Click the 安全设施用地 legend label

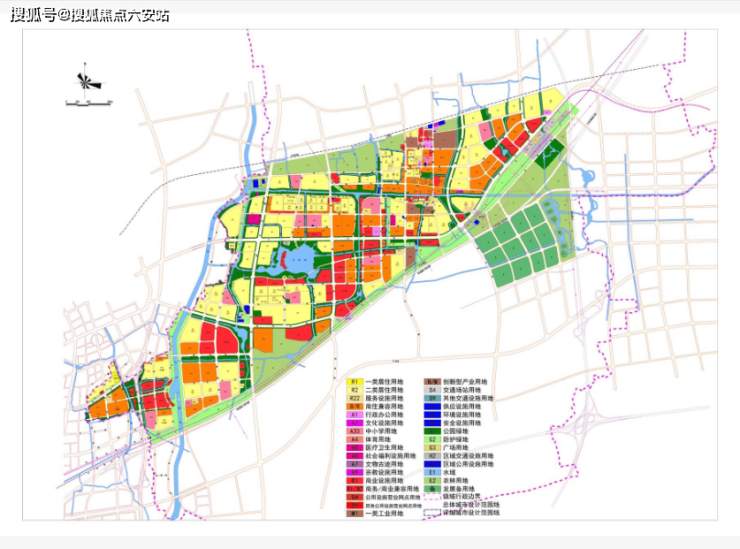[462, 423]
